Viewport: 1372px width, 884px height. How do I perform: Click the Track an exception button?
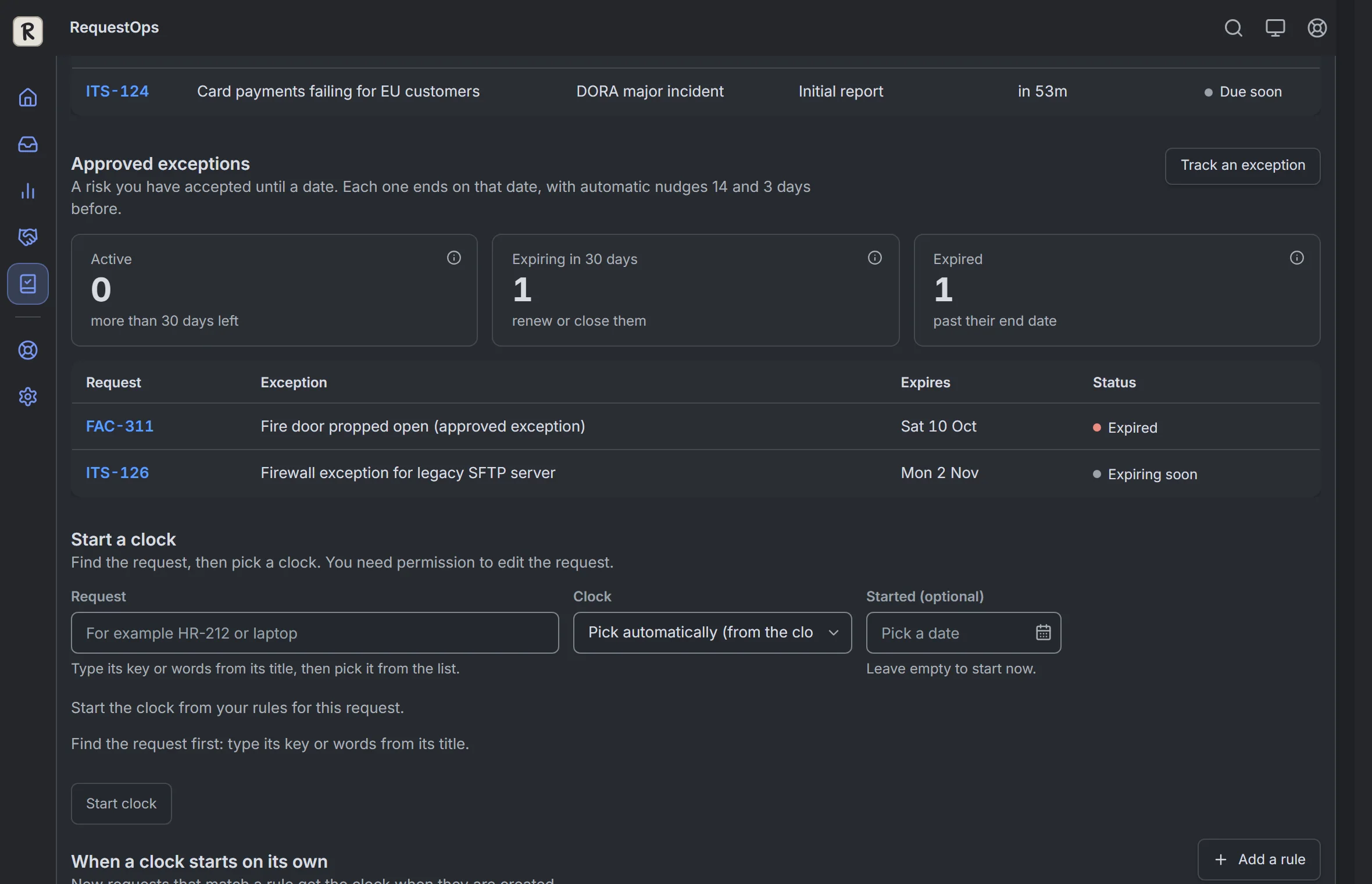point(1242,166)
